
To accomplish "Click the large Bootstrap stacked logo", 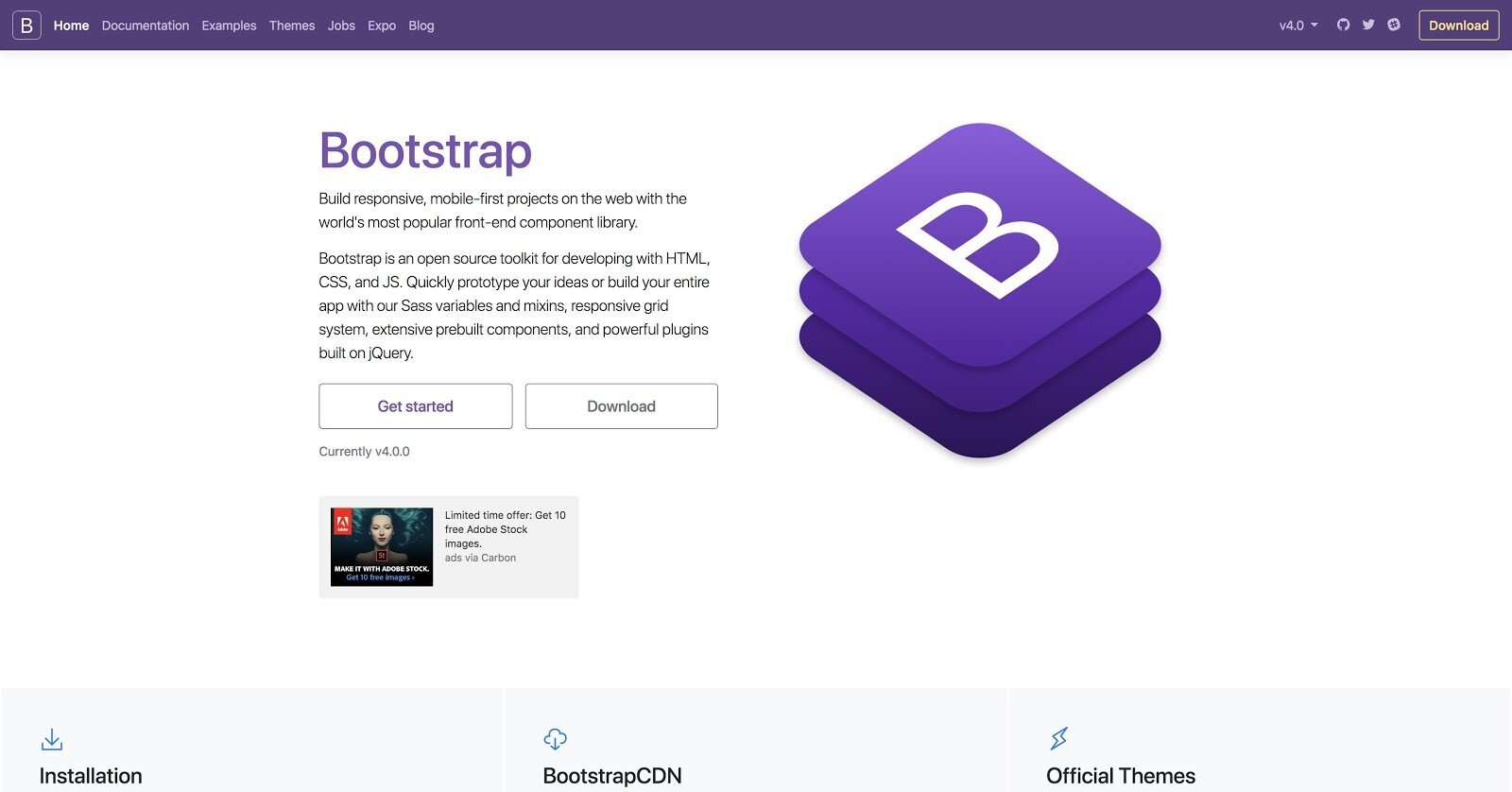I will click(x=980, y=290).
